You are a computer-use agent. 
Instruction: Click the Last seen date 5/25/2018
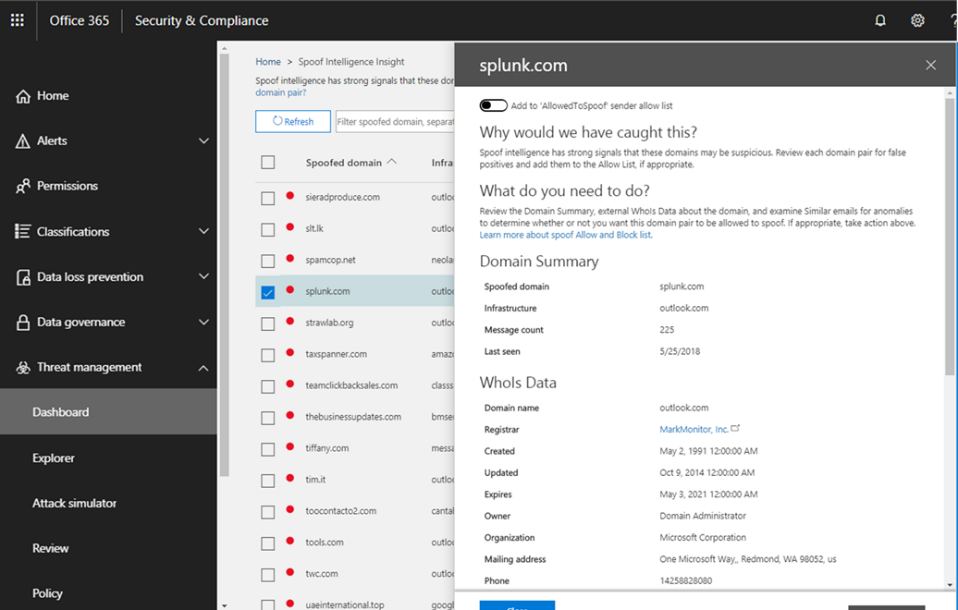pyautogui.click(x=679, y=351)
